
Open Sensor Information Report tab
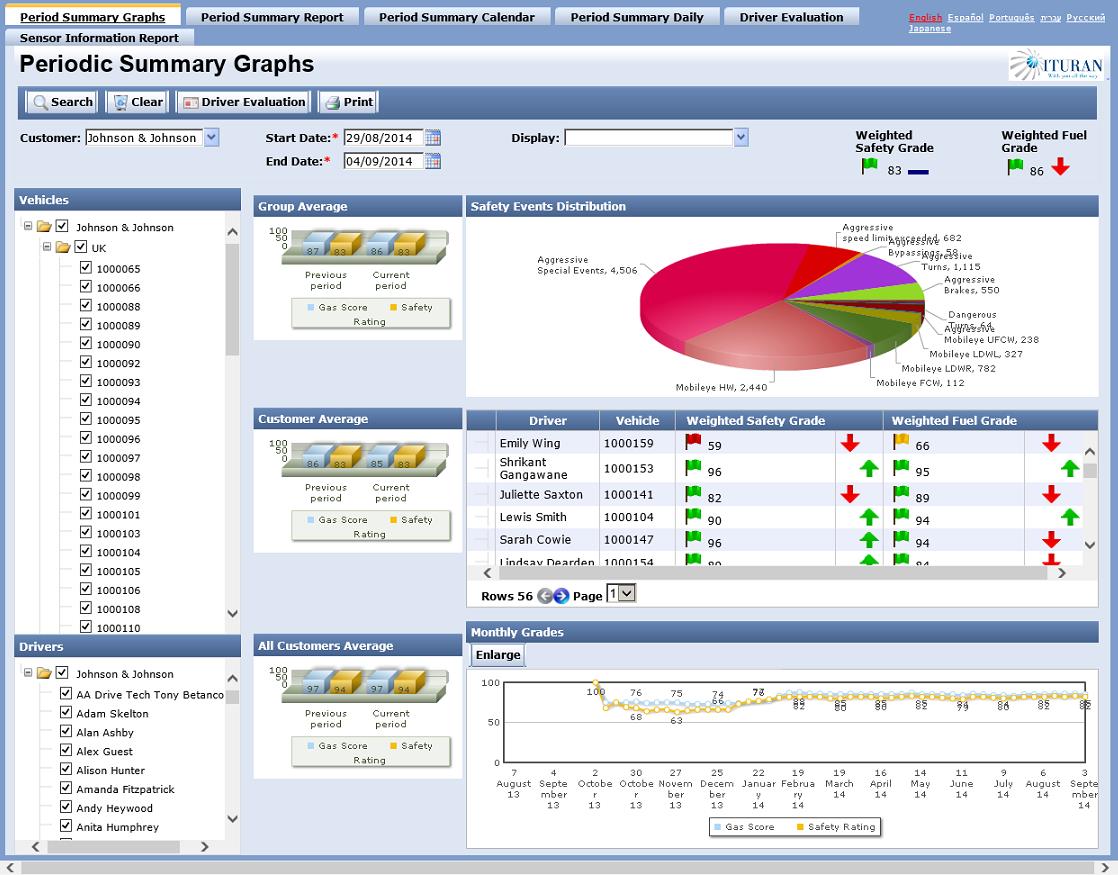pos(99,38)
